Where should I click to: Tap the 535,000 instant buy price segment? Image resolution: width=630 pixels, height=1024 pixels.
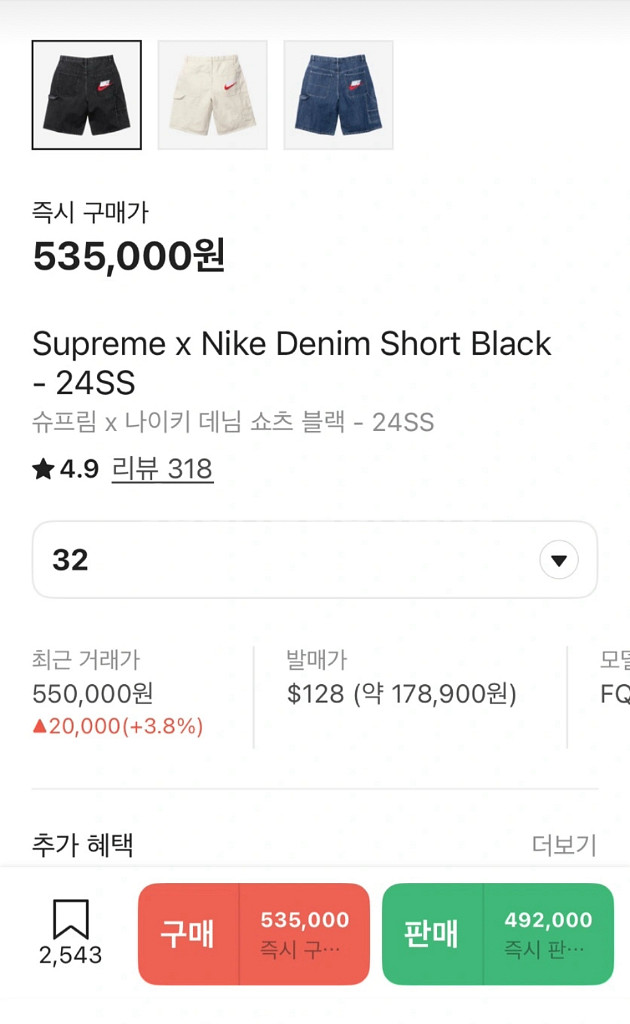pos(305,933)
